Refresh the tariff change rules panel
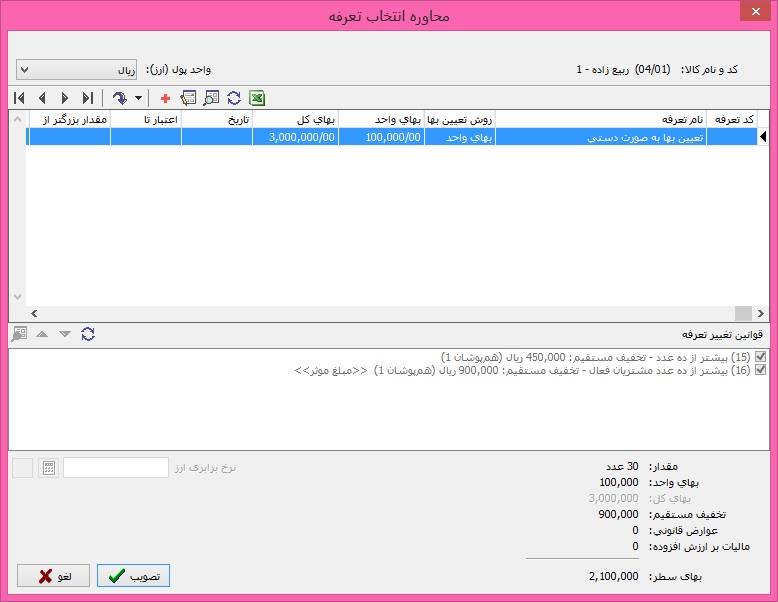 click(x=88, y=334)
